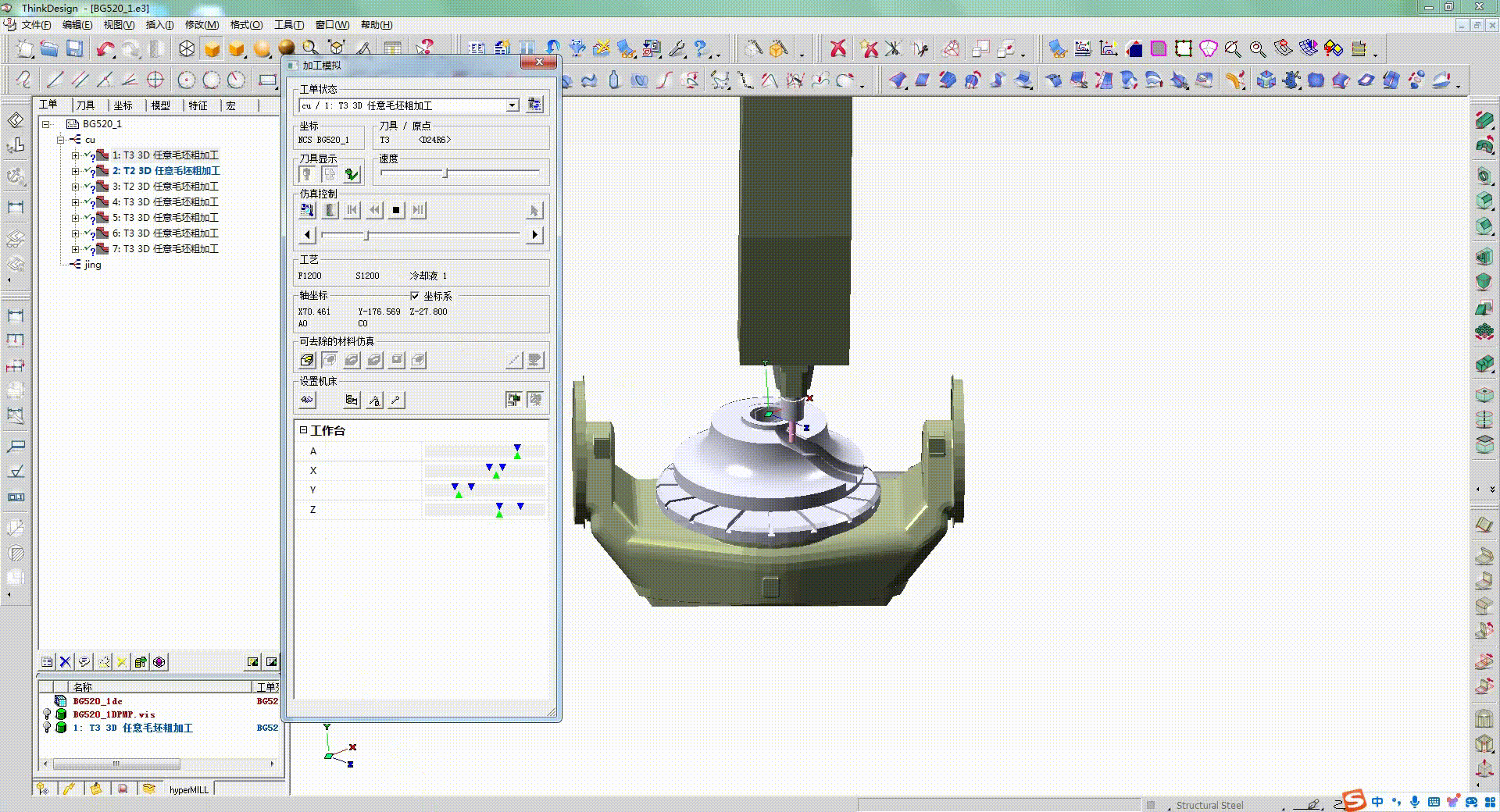This screenshot has width=1500, height=812.
Task: Click the Open file folder icon
Action: (x=49, y=49)
